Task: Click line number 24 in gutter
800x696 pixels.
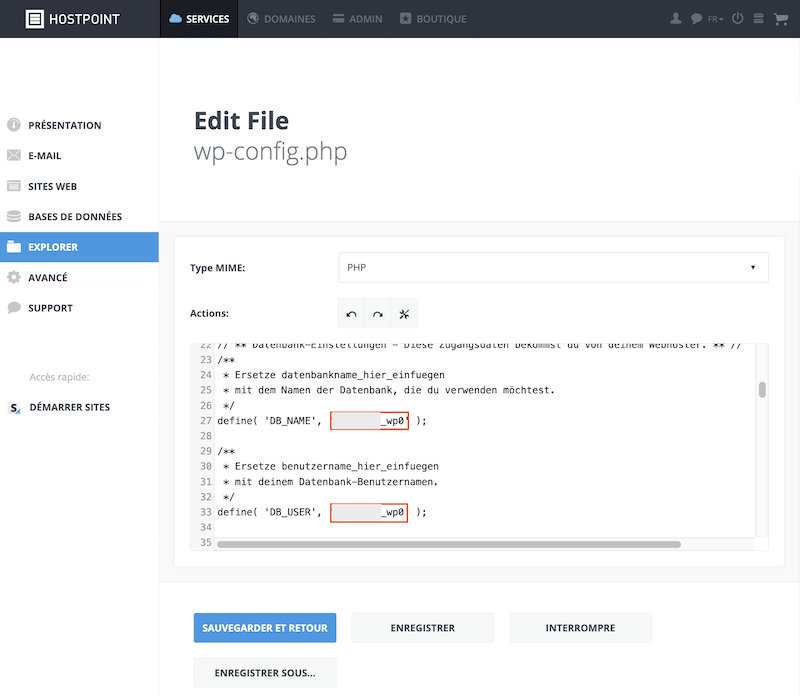Action: pyautogui.click(x=206, y=375)
